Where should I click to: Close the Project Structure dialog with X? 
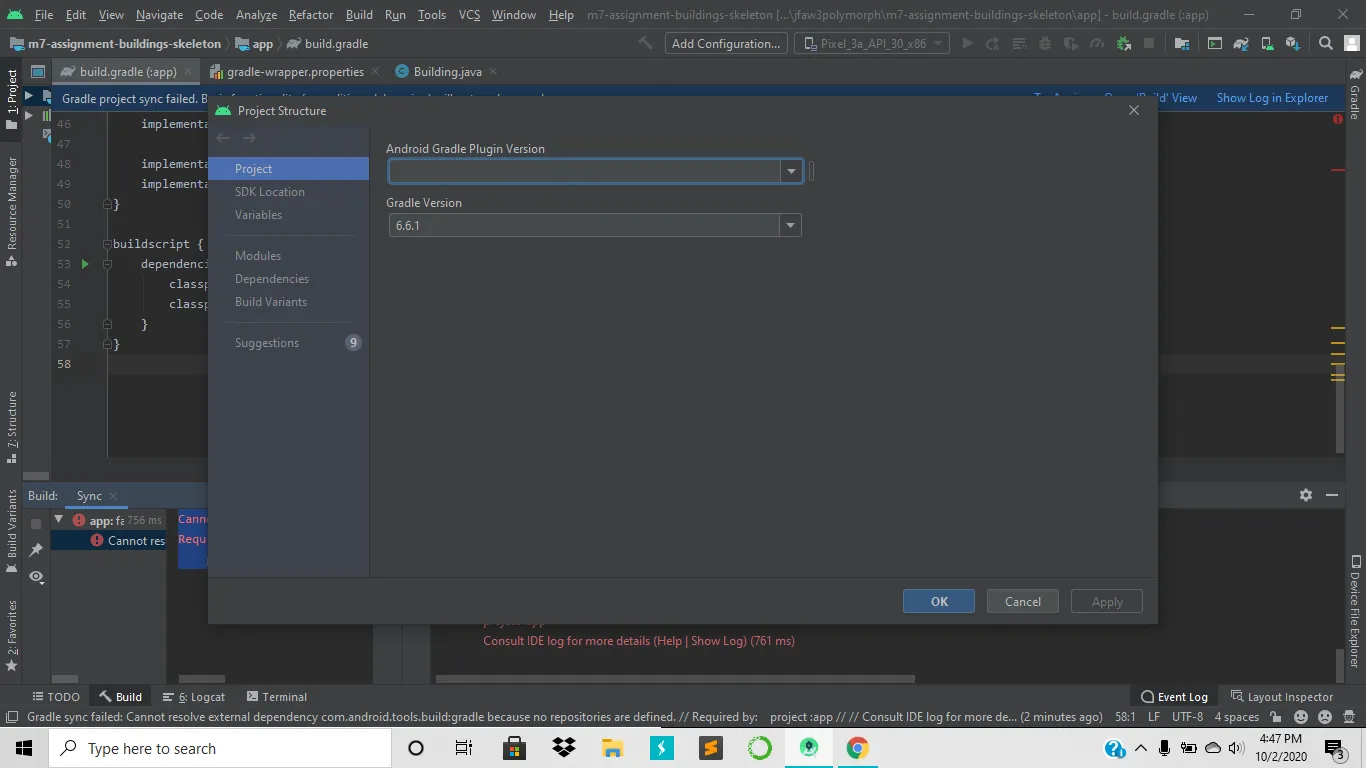click(1134, 110)
